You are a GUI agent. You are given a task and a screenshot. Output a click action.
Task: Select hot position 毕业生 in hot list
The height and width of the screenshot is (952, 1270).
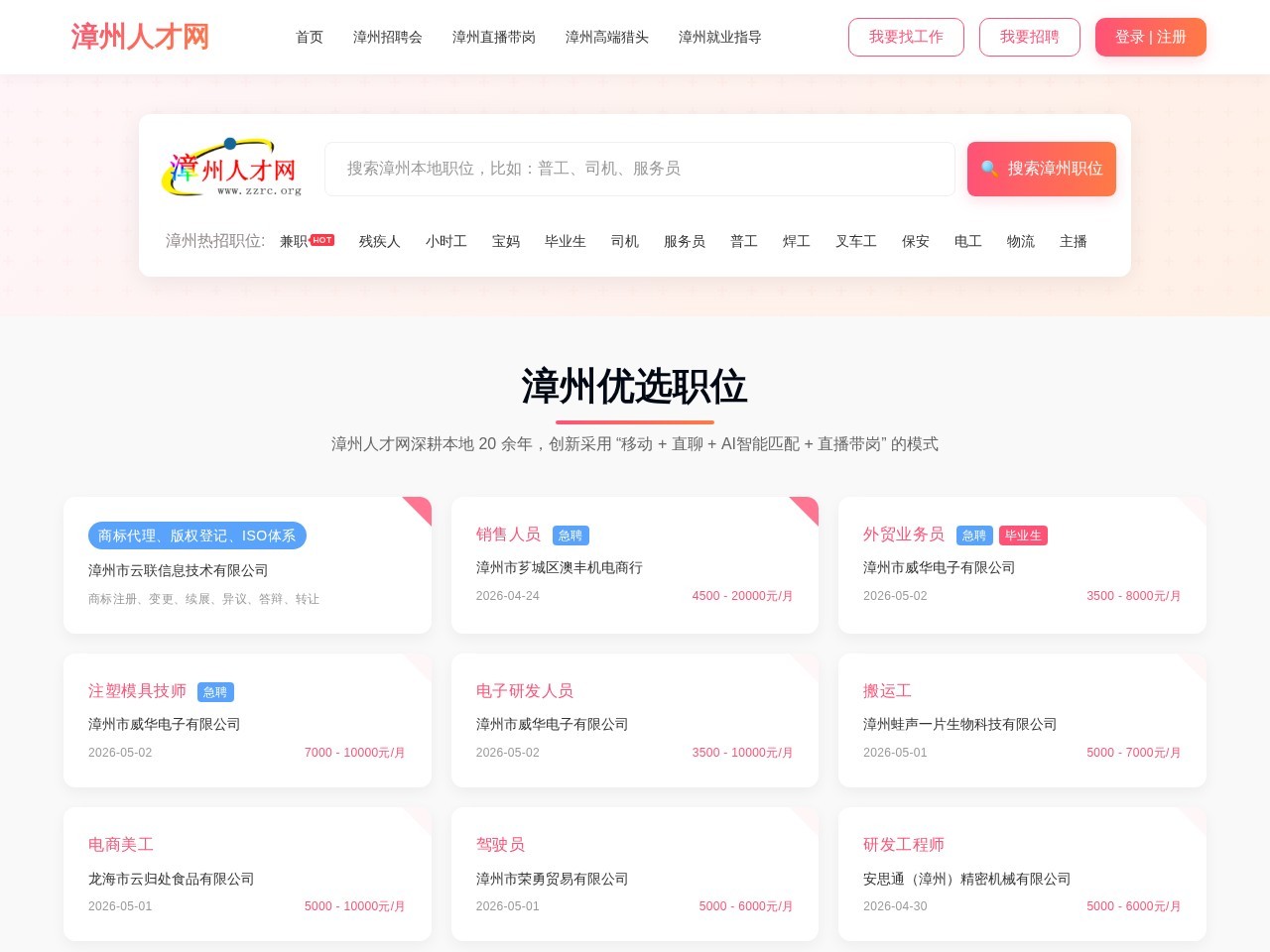(x=566, y=241)
